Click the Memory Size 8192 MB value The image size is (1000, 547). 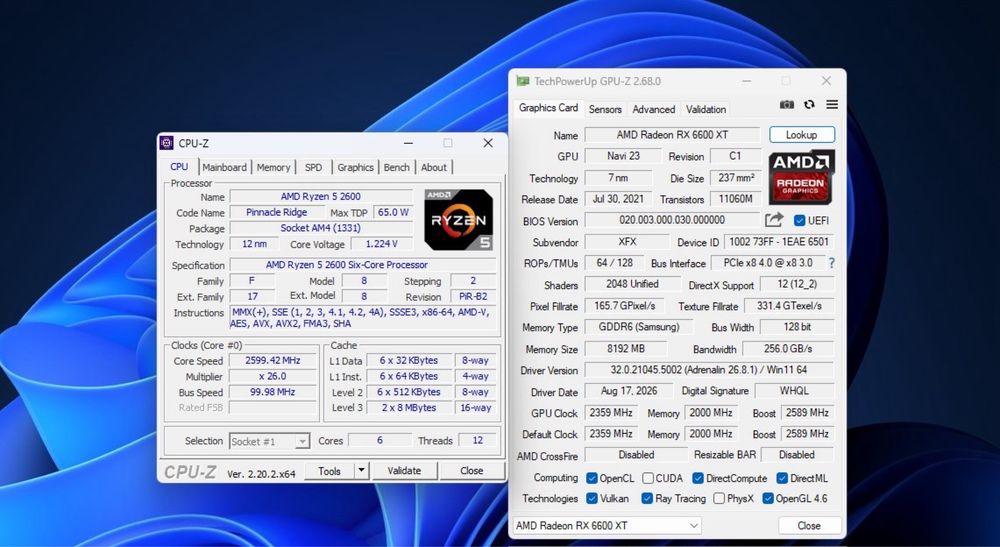point(626,349)
